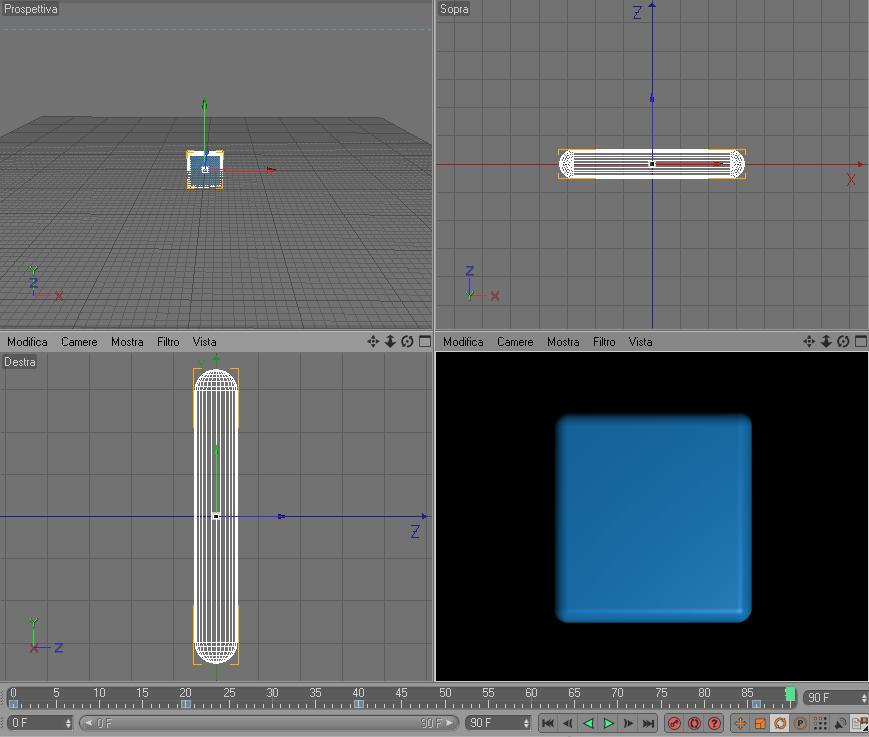
Task: Open Mostra menu in right viewport bar
Action: point(563,342)
